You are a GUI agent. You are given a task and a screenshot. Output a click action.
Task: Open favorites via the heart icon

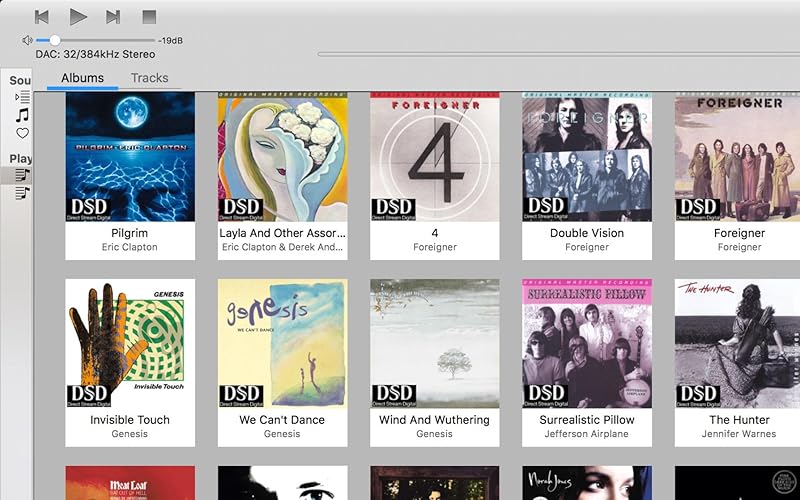[x=22, y=134]
